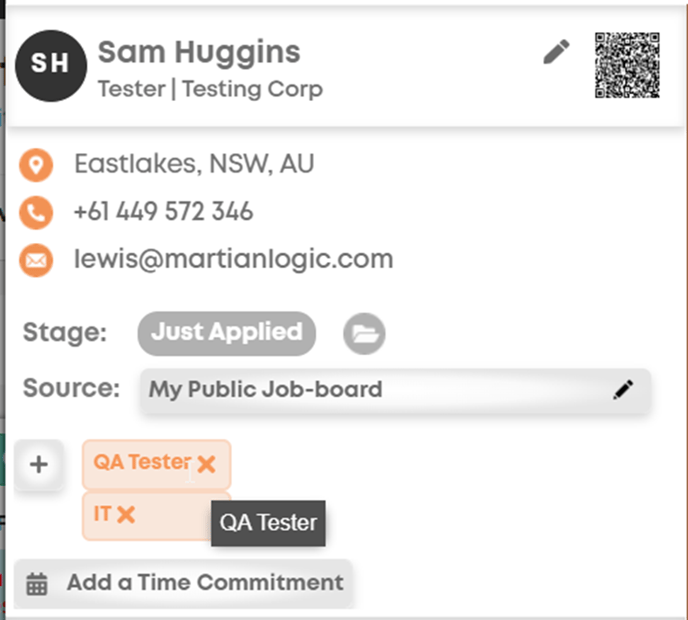This screenshot has width=688, height=620.
Task: Click the Sam Huggins name heading
Action: coord(199,54)
